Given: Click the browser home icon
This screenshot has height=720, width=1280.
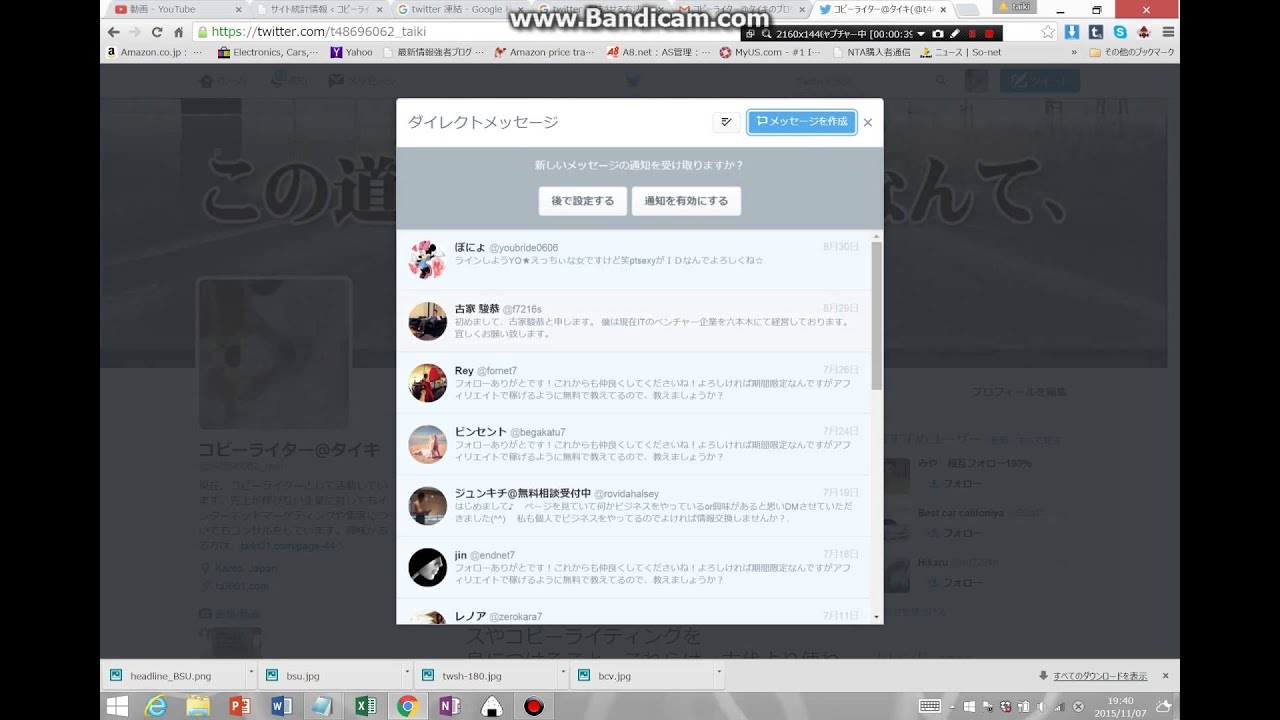Looking at the screenshot, I should point(179,32).
